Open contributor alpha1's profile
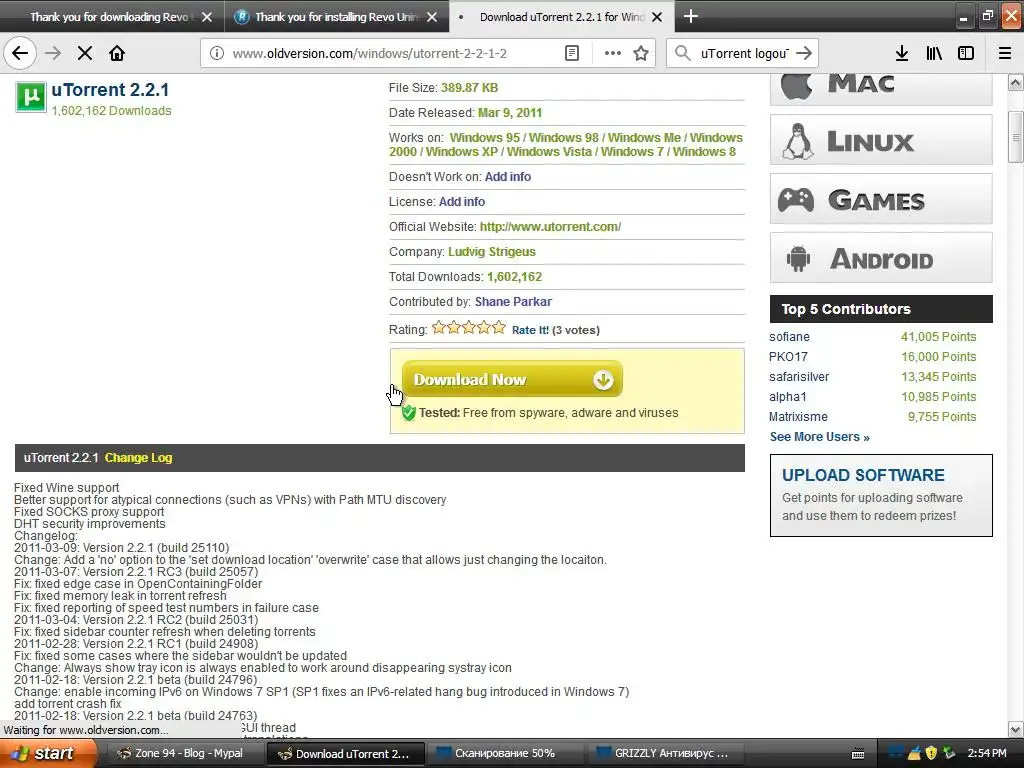The height and width of the screenshot is (768, 1024). click(788, 397)
